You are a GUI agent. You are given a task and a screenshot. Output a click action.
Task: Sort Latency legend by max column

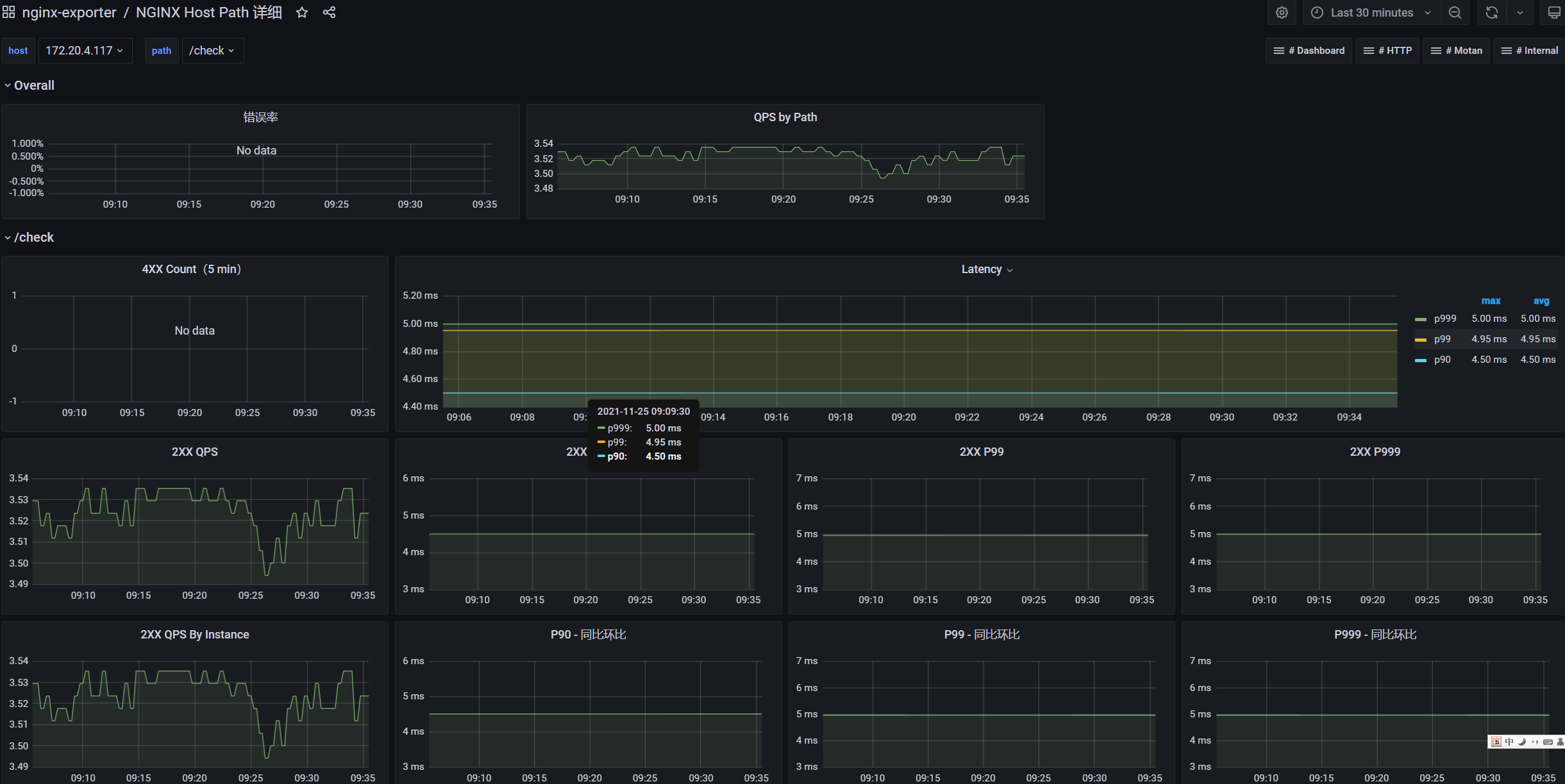(1491, 301)
